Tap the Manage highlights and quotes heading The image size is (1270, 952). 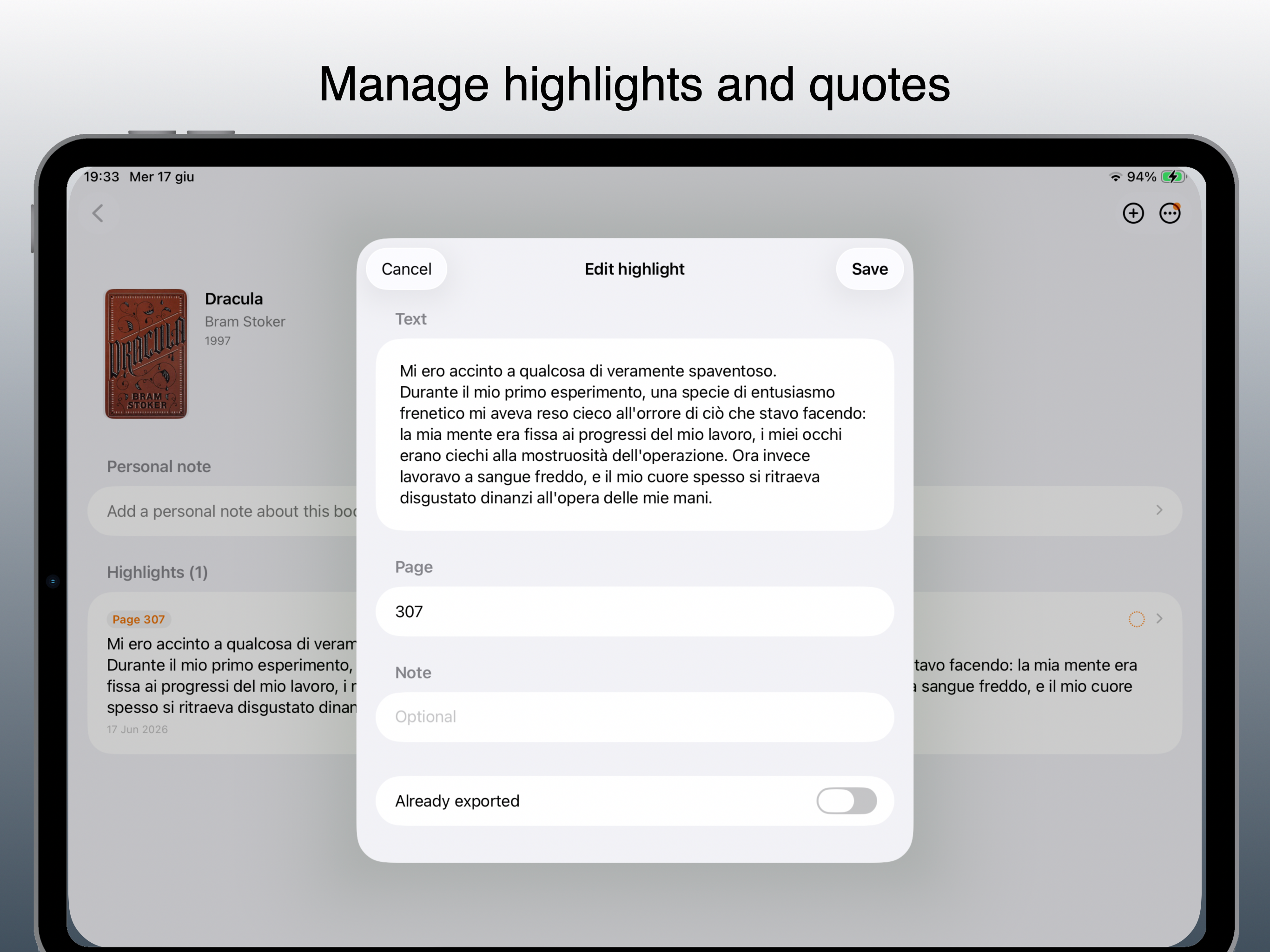(x=635, y=85)
